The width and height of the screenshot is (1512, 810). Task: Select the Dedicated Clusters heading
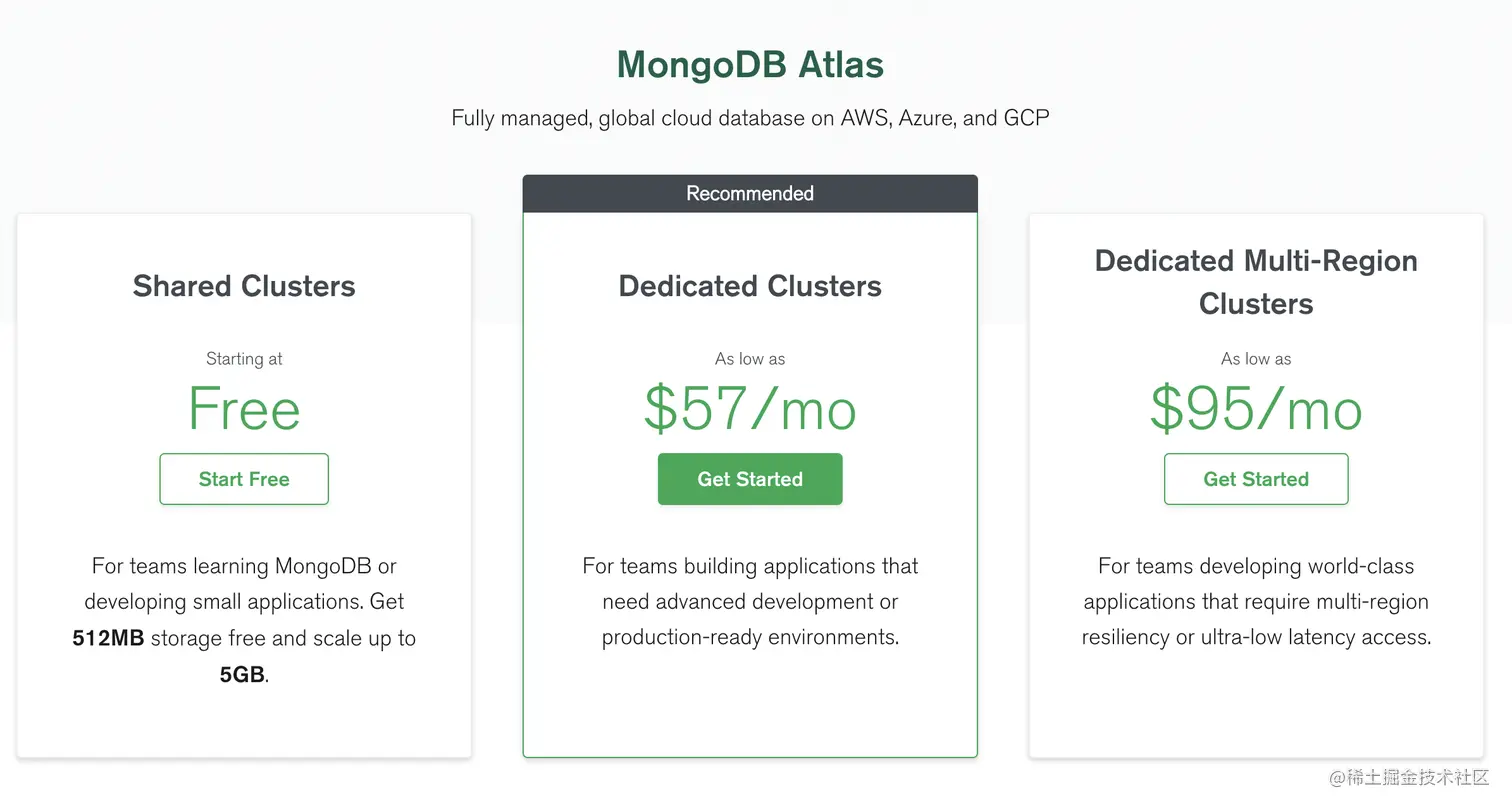pyautogui.click(x=750, y=286)
